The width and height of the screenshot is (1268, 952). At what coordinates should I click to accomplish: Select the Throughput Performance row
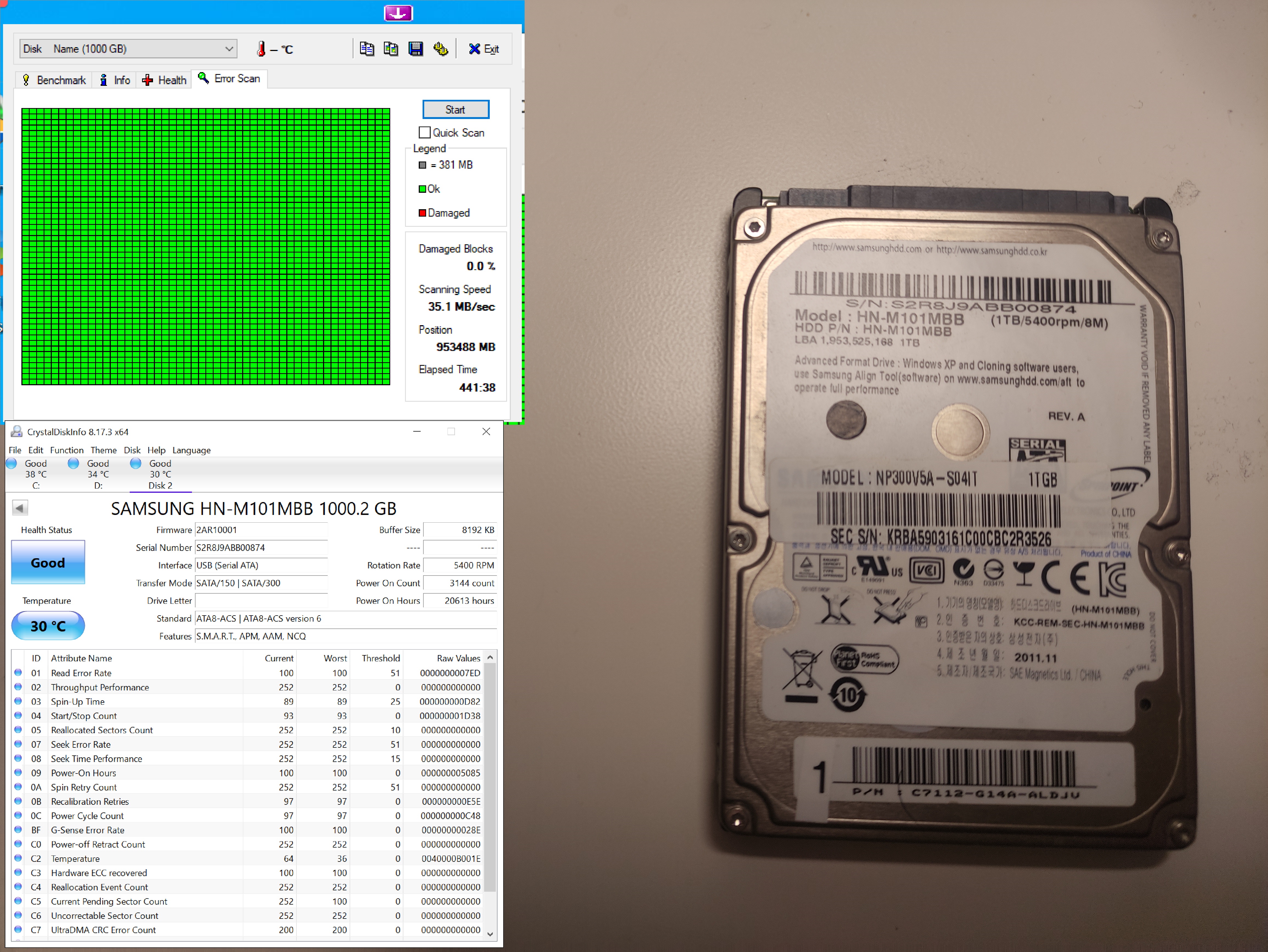[x=248, y=687]
